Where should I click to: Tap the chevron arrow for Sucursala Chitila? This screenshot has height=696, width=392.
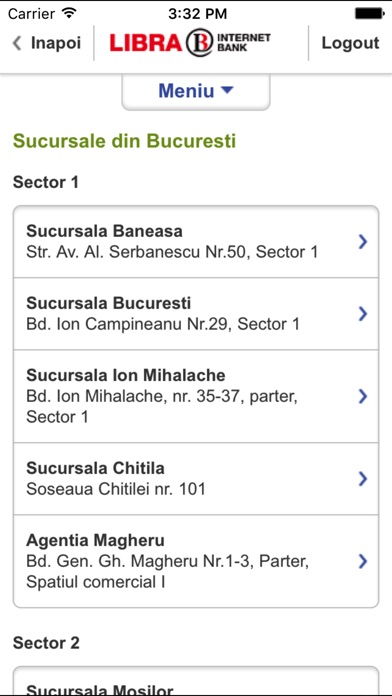[363, 478]
